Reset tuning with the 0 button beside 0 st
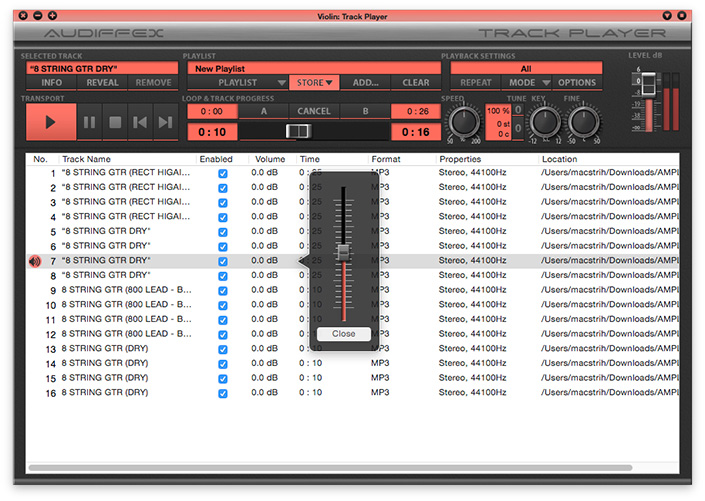 tap(518, 129)
